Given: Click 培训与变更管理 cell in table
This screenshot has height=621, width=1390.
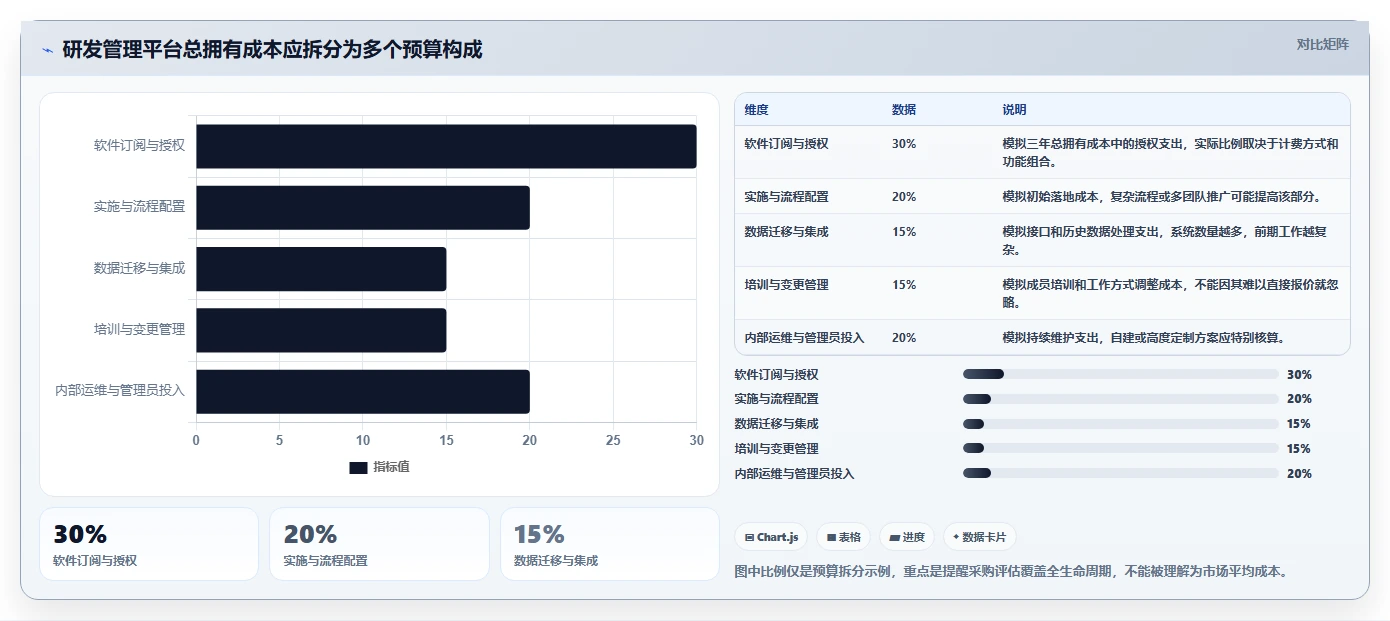Looking at the screenshot, I should coord(786,285).
